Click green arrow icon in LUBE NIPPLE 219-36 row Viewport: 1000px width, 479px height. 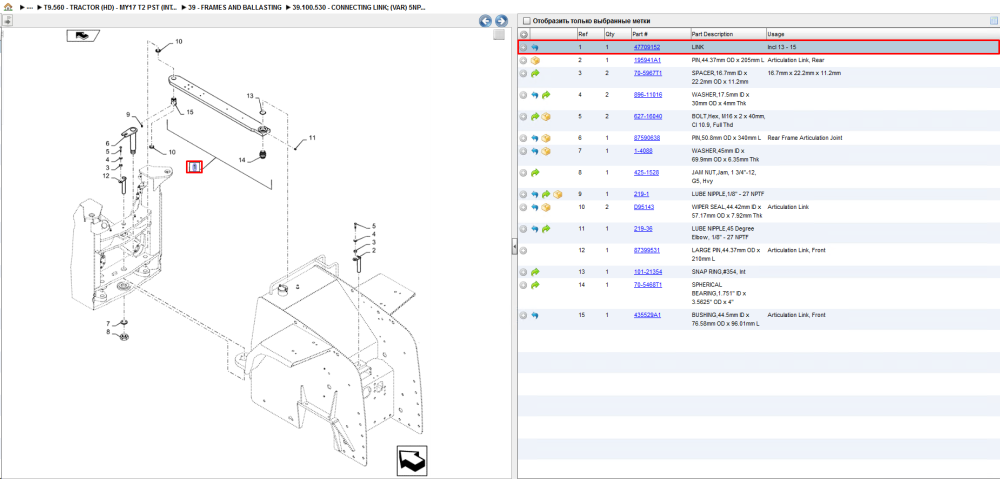click(x=546, y=228)
